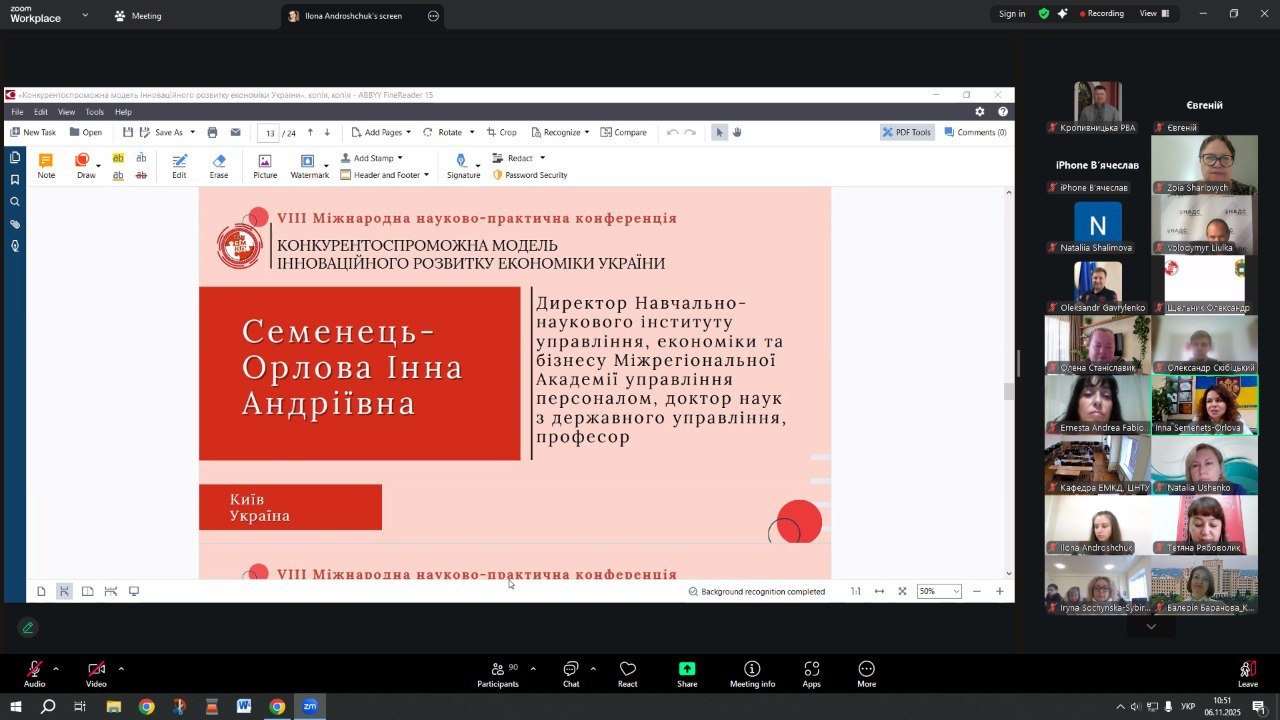Switch to the Meeting tab

point(138,16)
